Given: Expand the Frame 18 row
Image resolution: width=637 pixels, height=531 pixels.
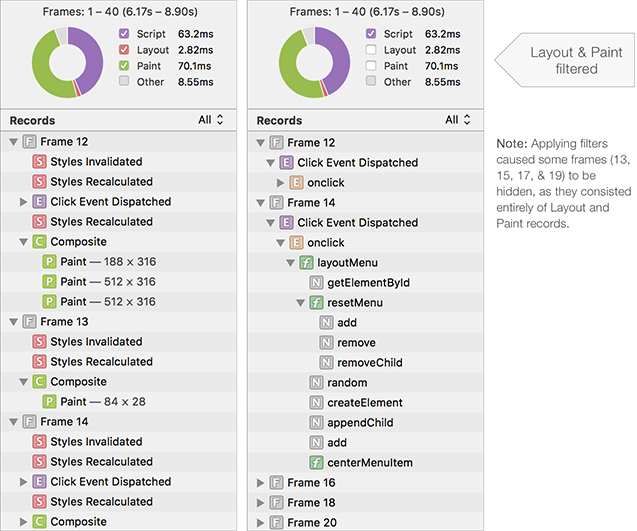Looking at the screenshot, I should point(260,503).
